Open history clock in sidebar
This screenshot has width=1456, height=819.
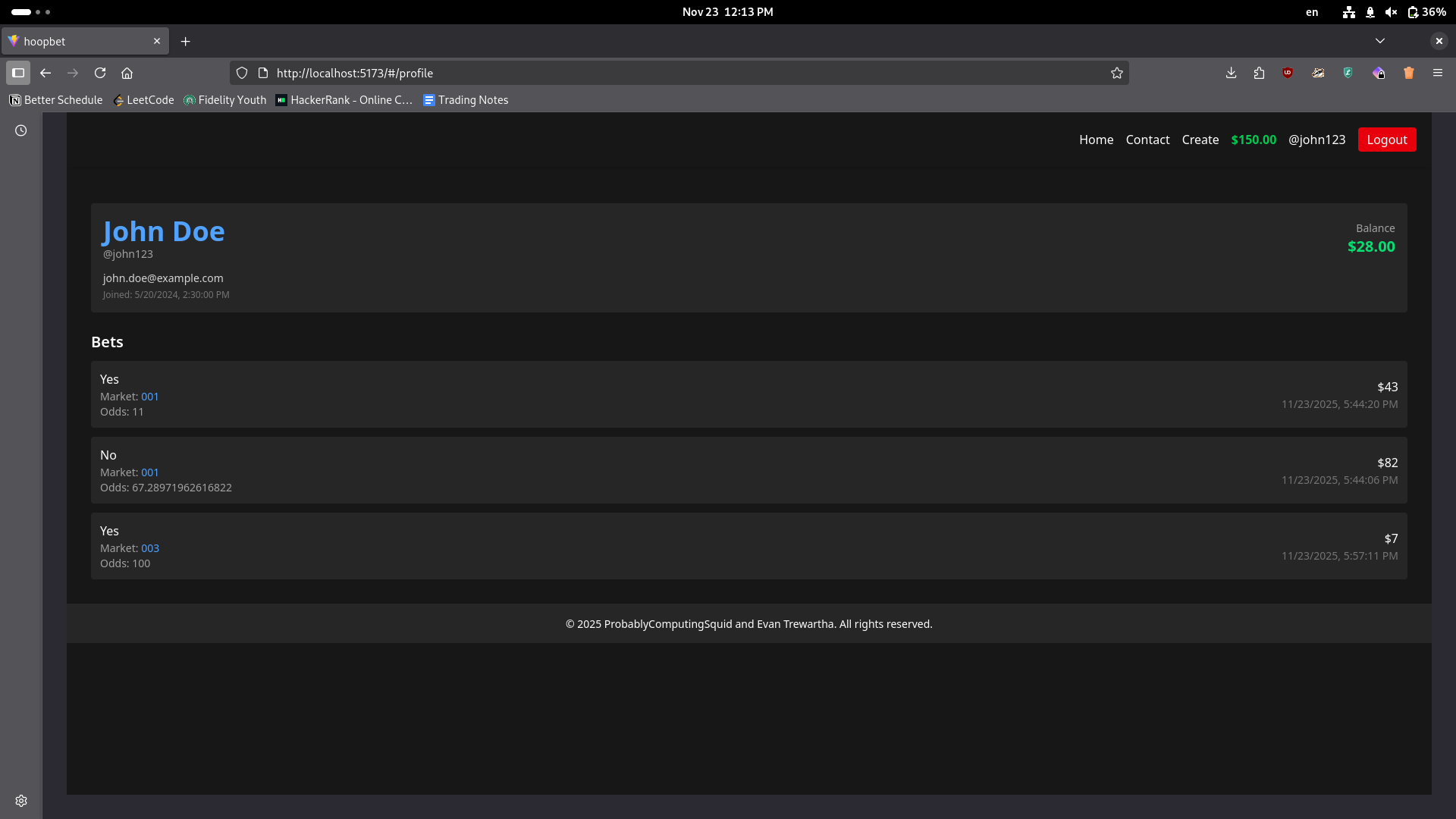(x=21, y=130)
